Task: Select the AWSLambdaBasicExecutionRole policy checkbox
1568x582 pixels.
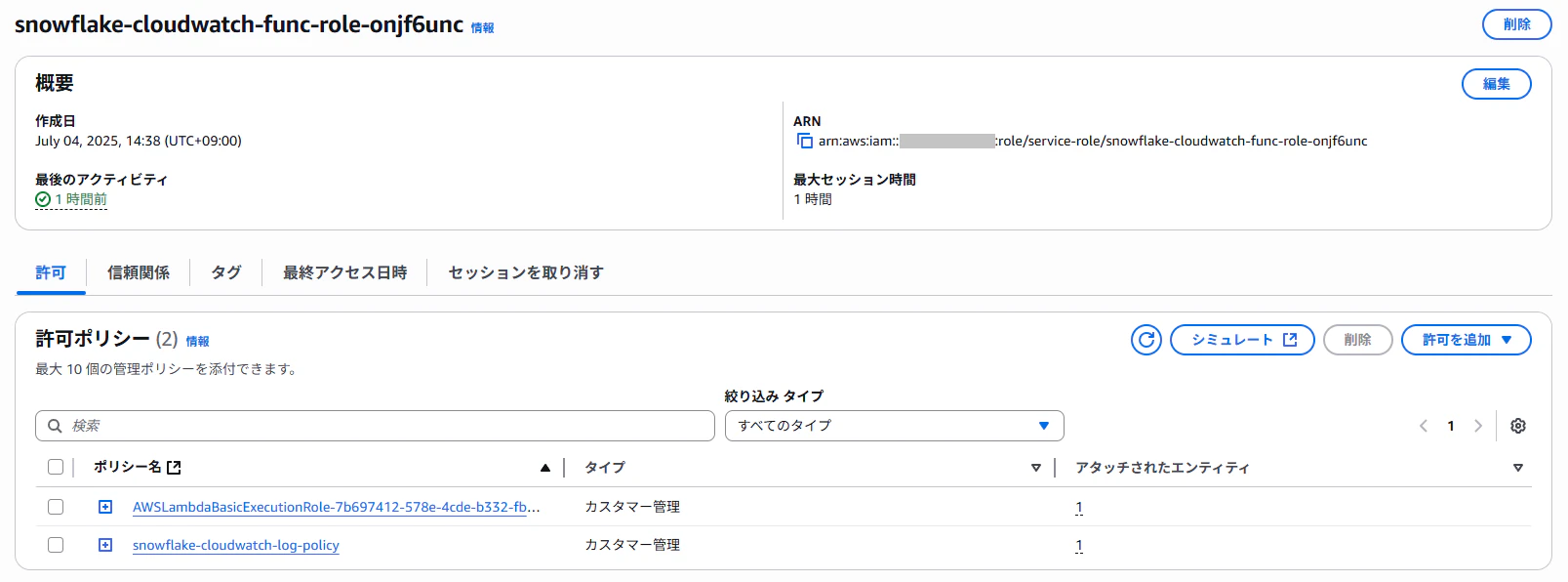Action: tap(56, 507)
